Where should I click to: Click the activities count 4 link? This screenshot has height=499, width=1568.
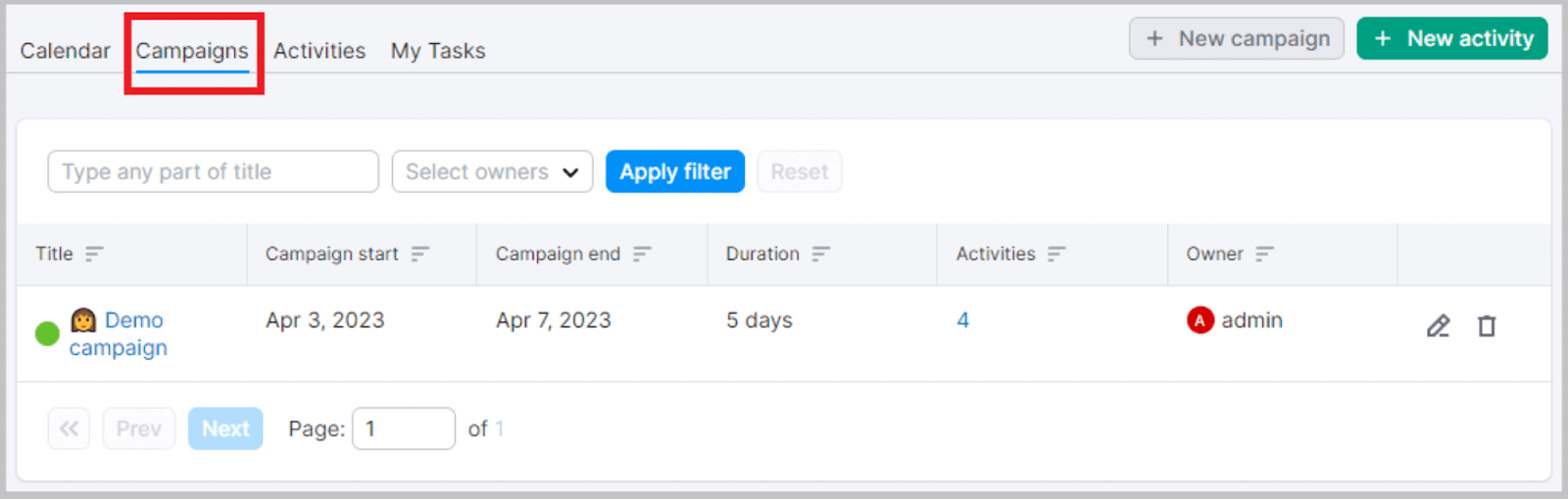click(963, 321)
